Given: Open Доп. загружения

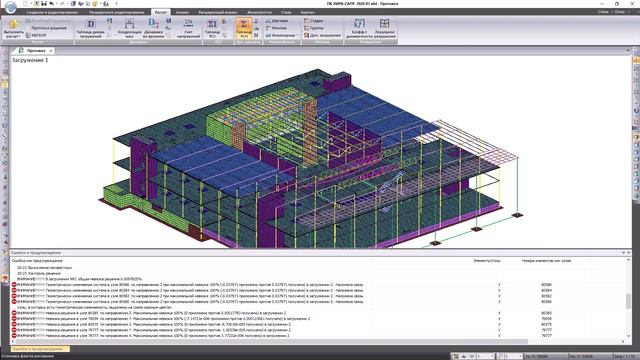Looking at the screenshot, I should (x=322, y=36).
